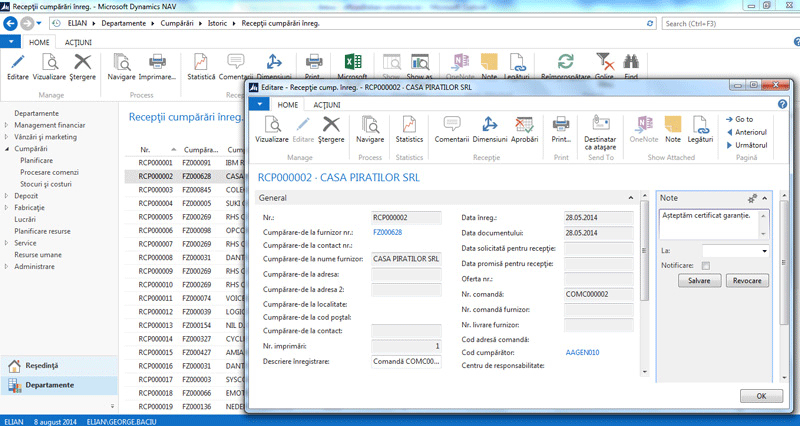Click Vizualizare icon in main window ribbon
Screen dimensions: 800x426
click(x=49, y=63)
